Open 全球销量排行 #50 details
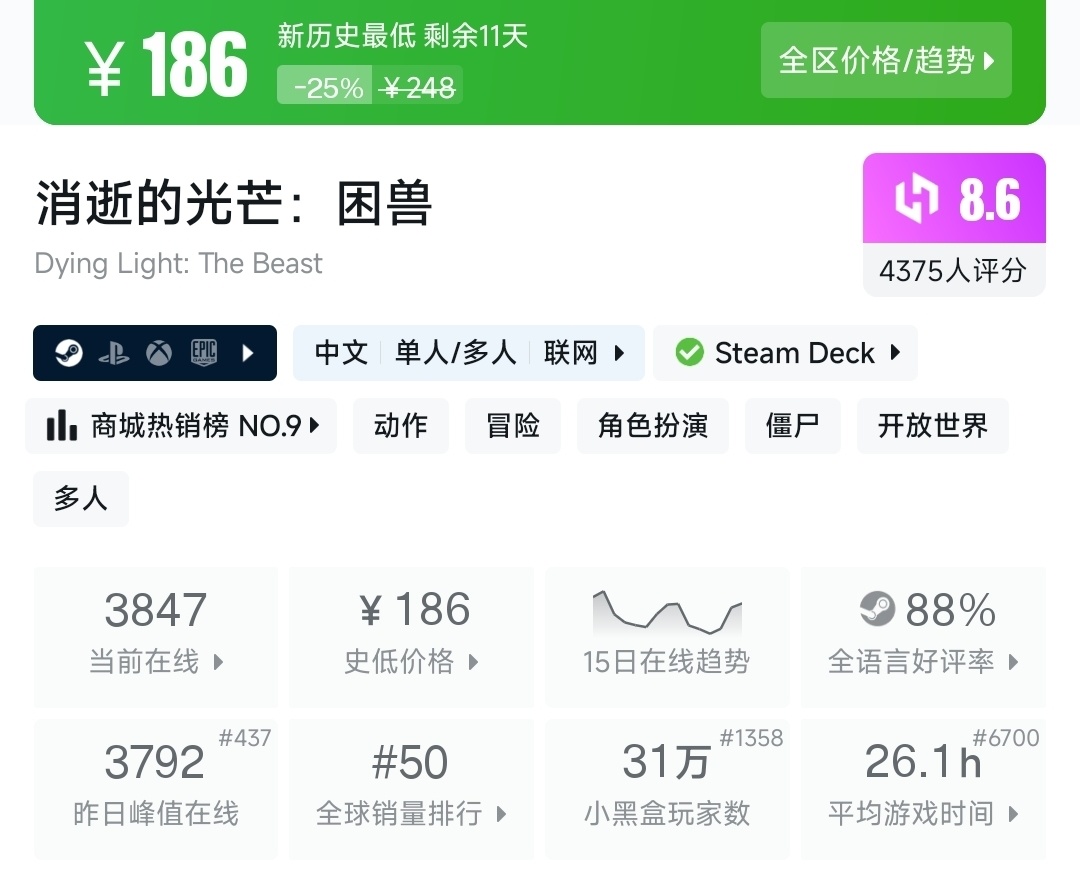This screenshot has height=876, width=1080. tap(411, 788)
